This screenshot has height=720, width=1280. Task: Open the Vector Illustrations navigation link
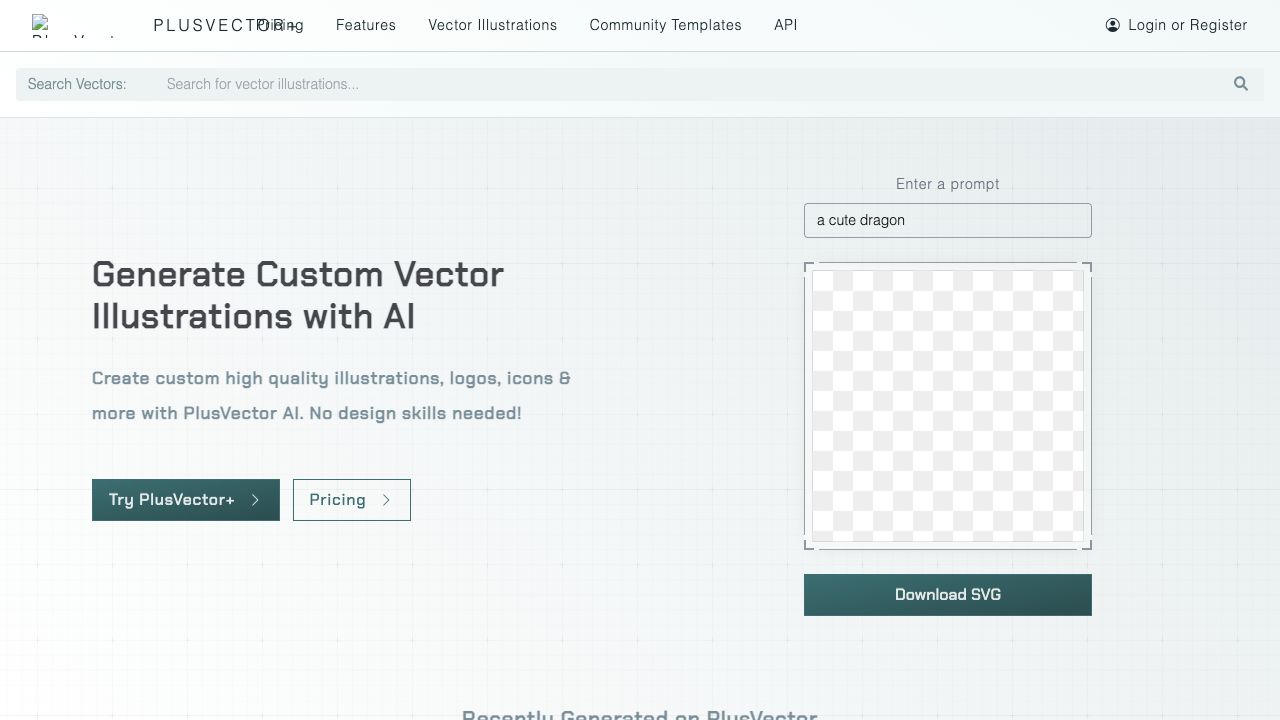click(492, 25)
